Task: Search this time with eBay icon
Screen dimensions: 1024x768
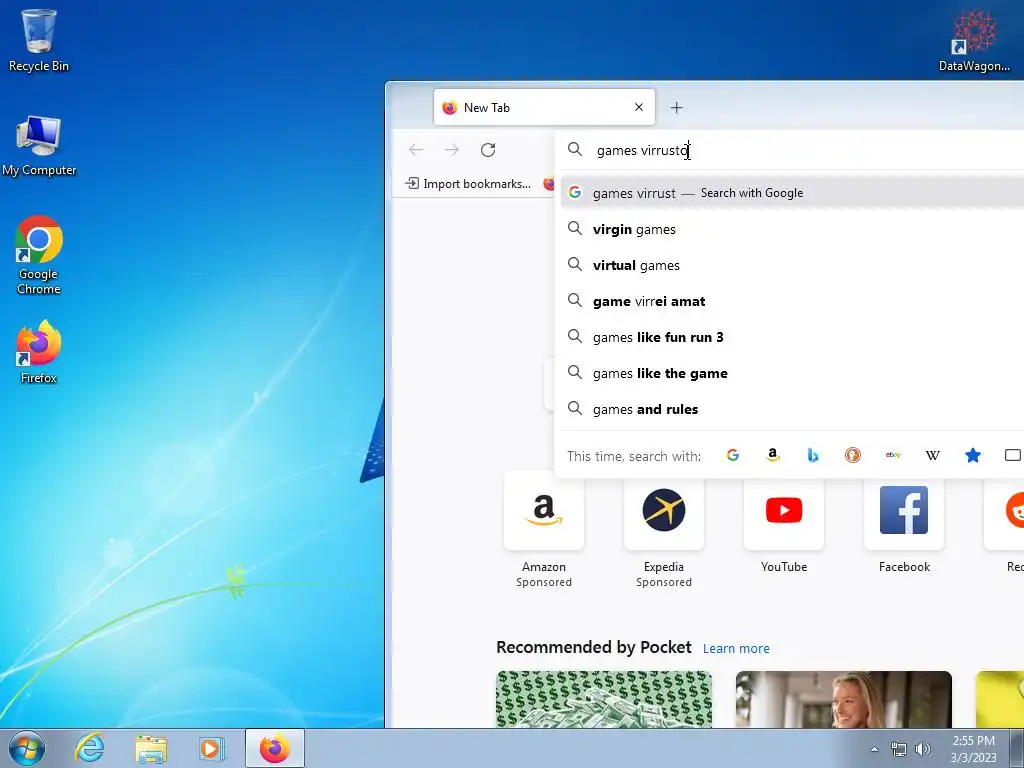Action: (x=893, y=455)
